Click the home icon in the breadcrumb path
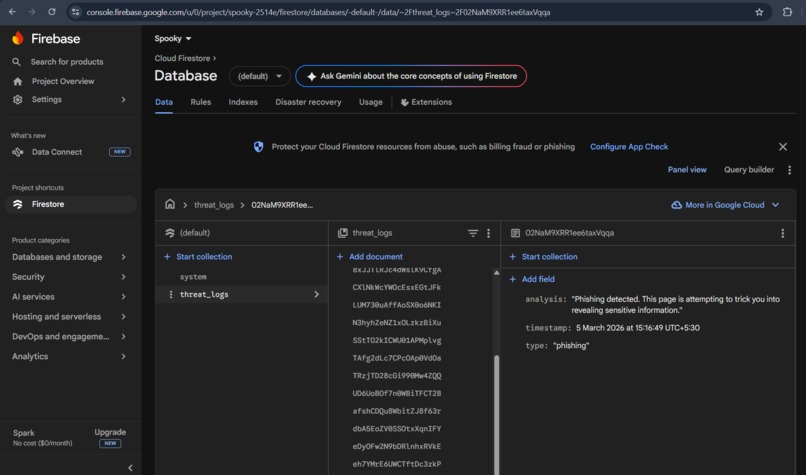806x475 pixels. [170, 205]
